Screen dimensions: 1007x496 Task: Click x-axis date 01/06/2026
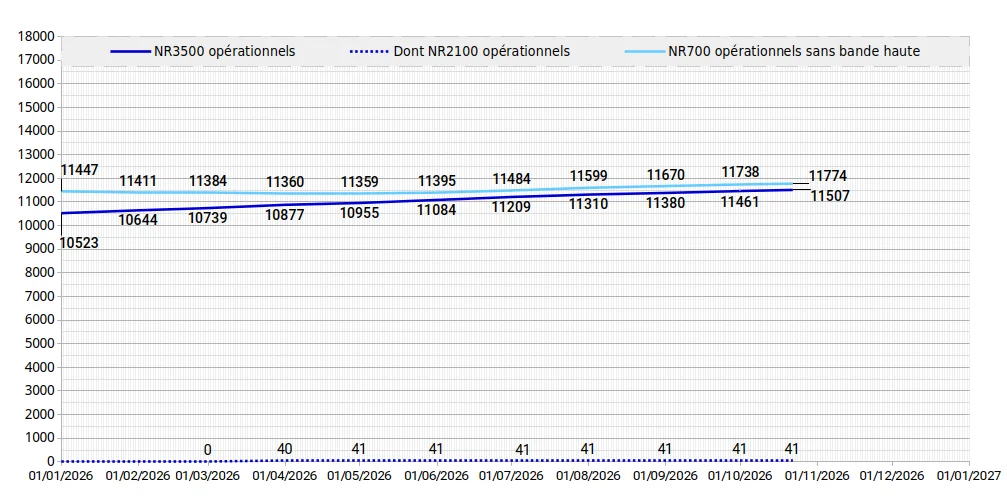point(436,476)
